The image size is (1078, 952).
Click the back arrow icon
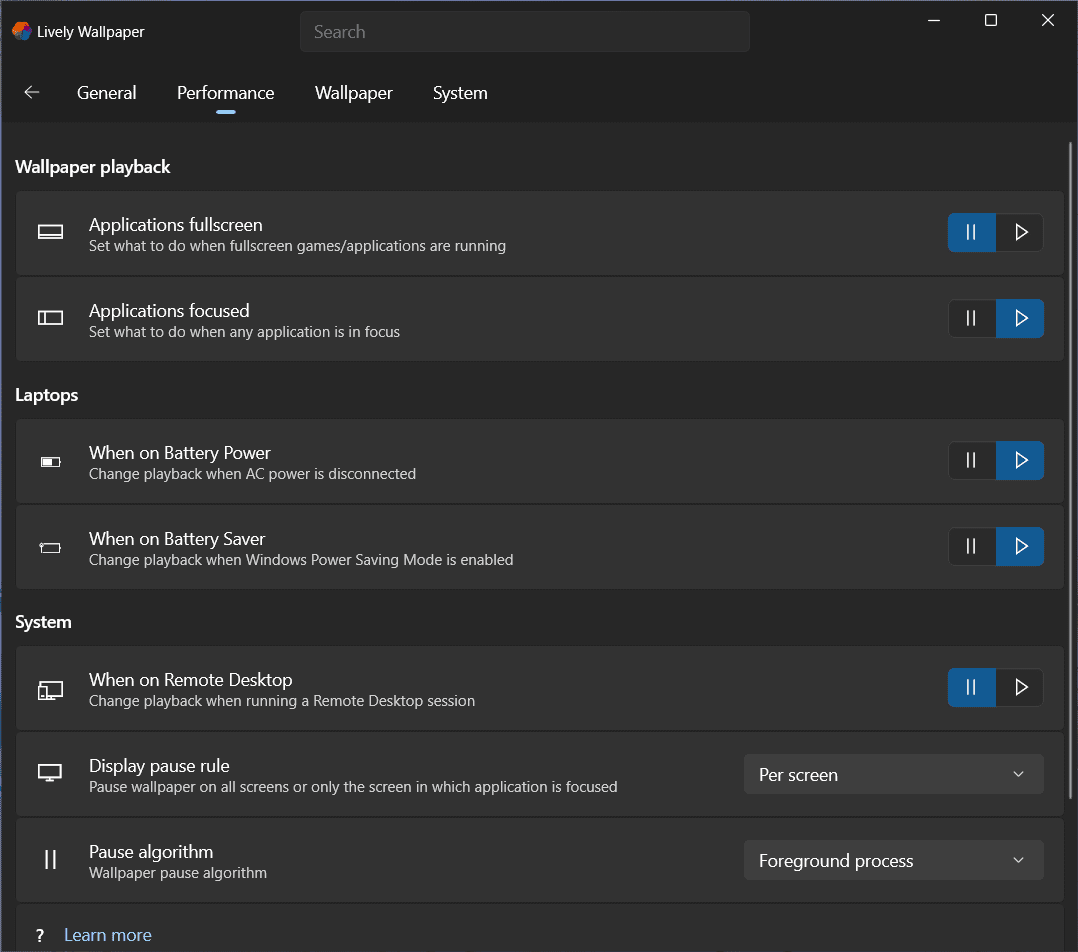click(x=32, y=93)
